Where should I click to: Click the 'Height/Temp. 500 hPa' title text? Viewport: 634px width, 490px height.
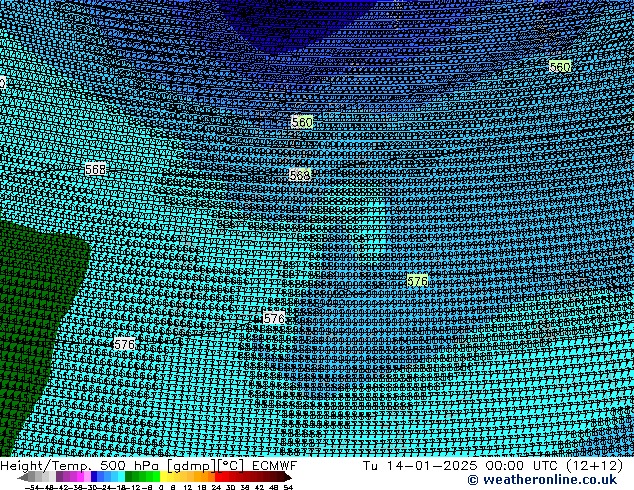coord(79,466)
